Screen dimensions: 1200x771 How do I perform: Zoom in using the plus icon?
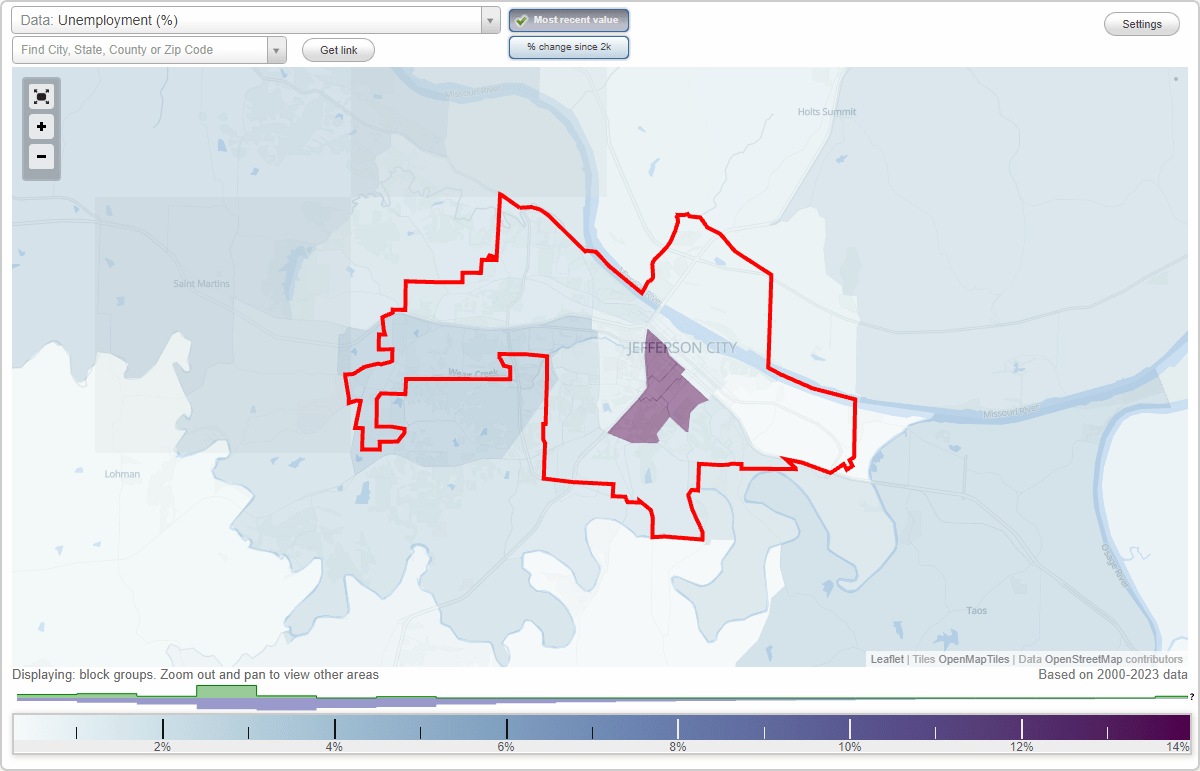(x=41, y=126)
